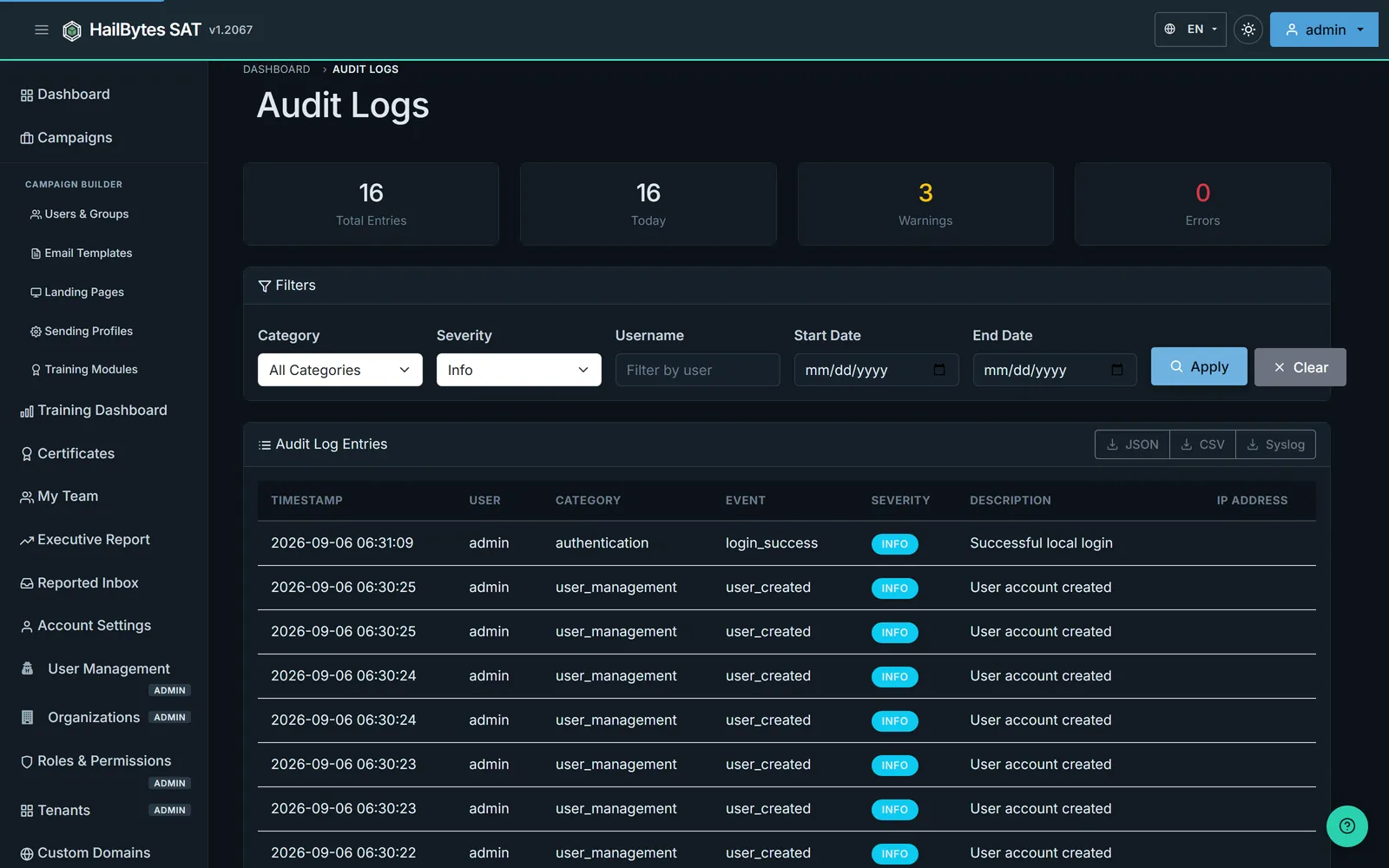This screenshot has height=868, width=1389.
Task: Click the Warnings stat card
Action: pos(925,204)
